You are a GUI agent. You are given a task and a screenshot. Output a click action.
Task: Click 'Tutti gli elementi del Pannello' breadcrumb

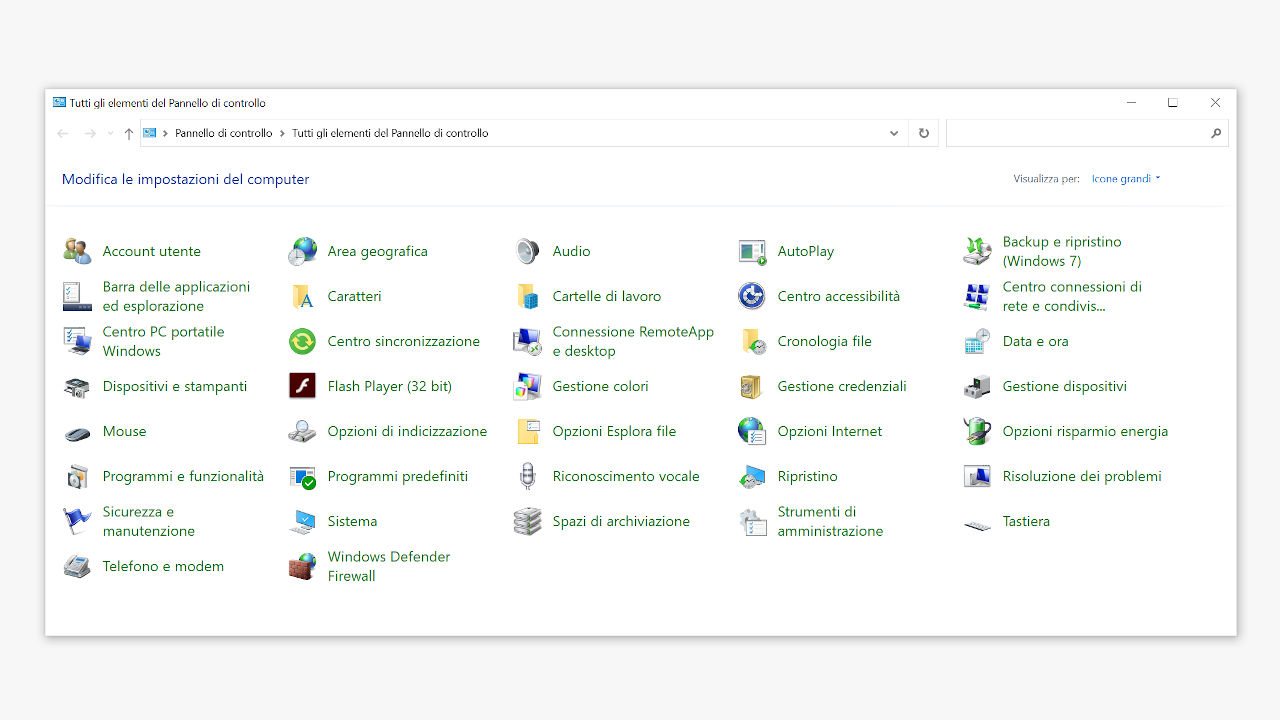(x=390, y=133)
